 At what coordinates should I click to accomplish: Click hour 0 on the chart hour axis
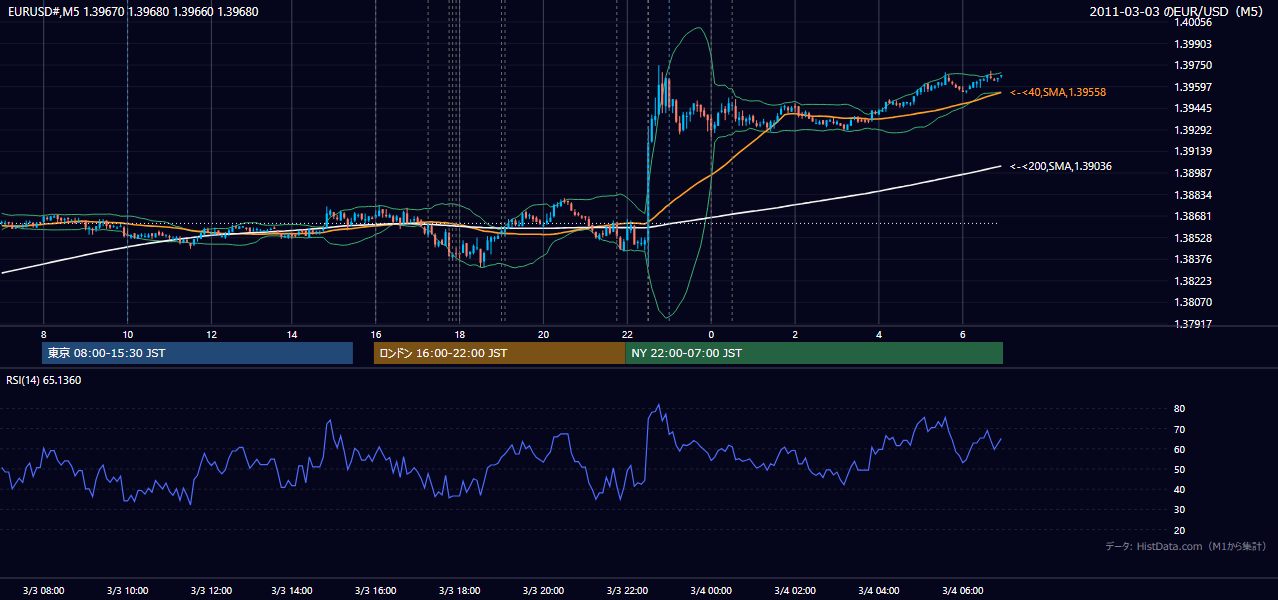pos(711,334)
